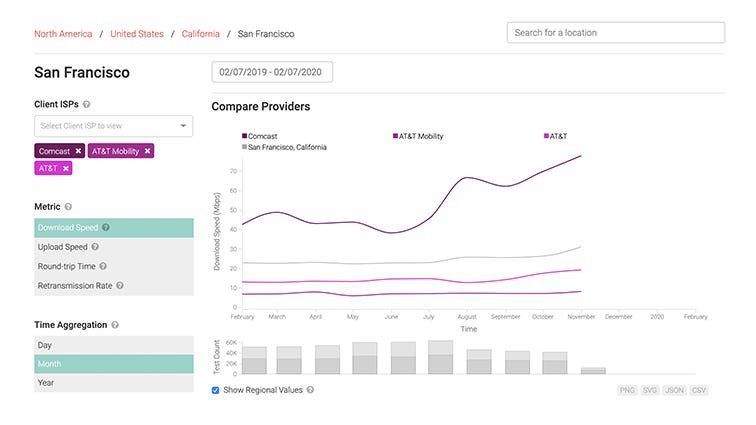Select the Retransmission Rate metric
Screen dimensions: 756x425
point(114,286)
